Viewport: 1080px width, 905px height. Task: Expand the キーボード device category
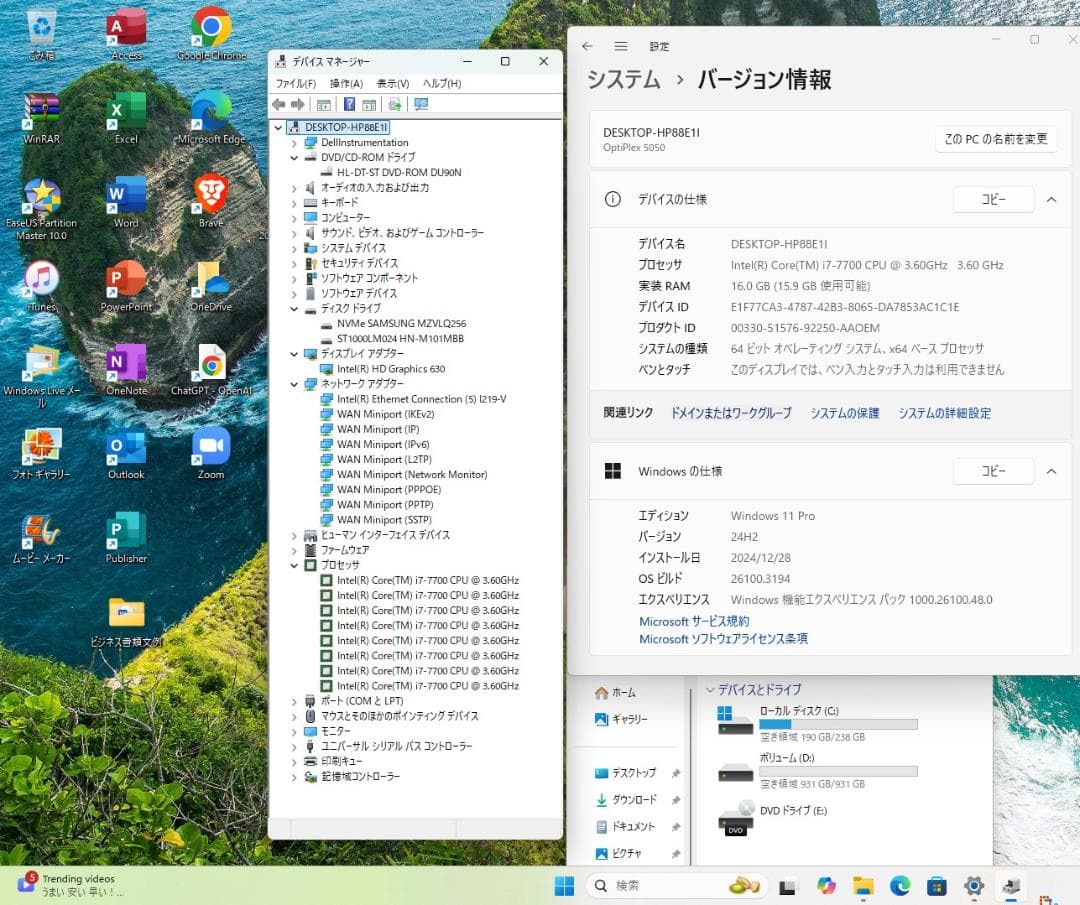[x=292, y=202]
